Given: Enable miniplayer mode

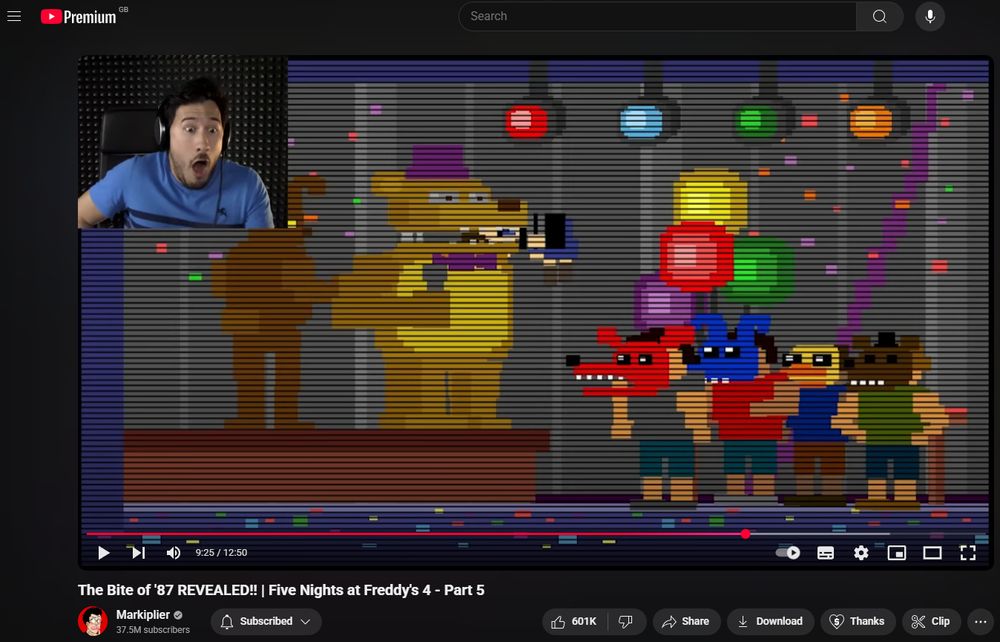Looking at the screenshot, I should (897, 553).
